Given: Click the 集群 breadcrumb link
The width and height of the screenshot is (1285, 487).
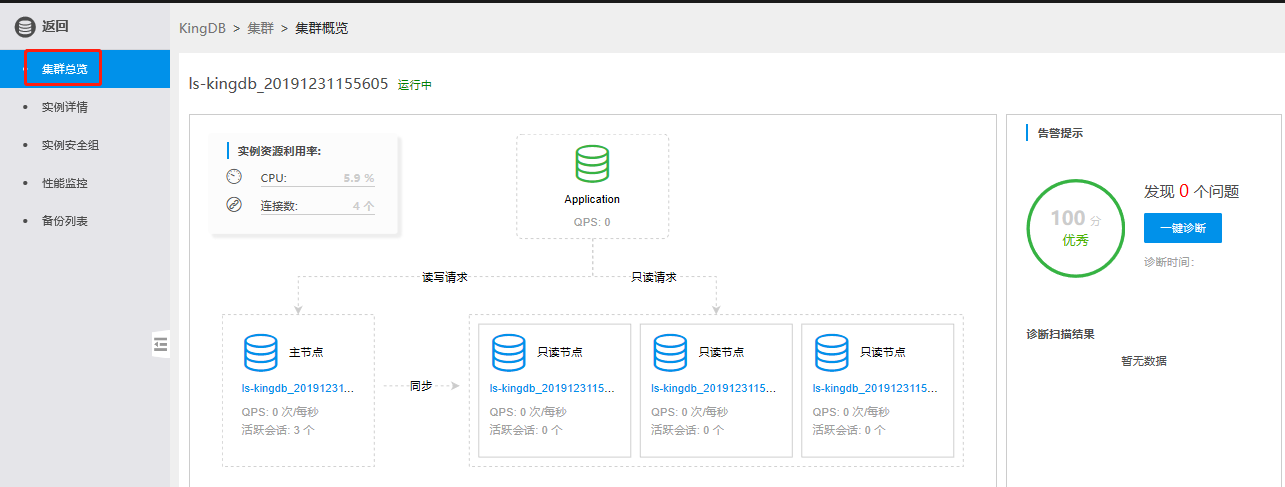Looking at the screenshot, I should 260,28.
